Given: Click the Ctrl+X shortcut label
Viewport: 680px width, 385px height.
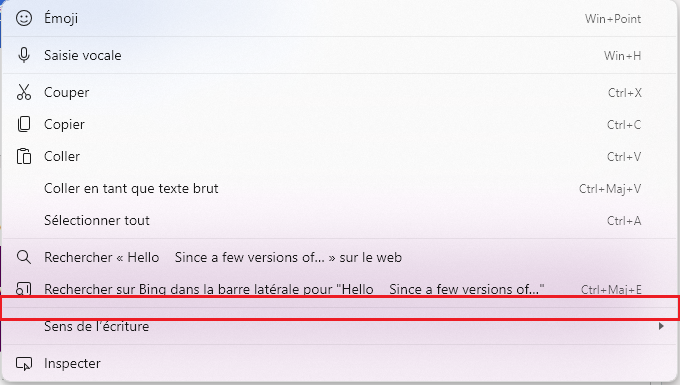Looking at the screenshot, I should [x=624, y=93].
